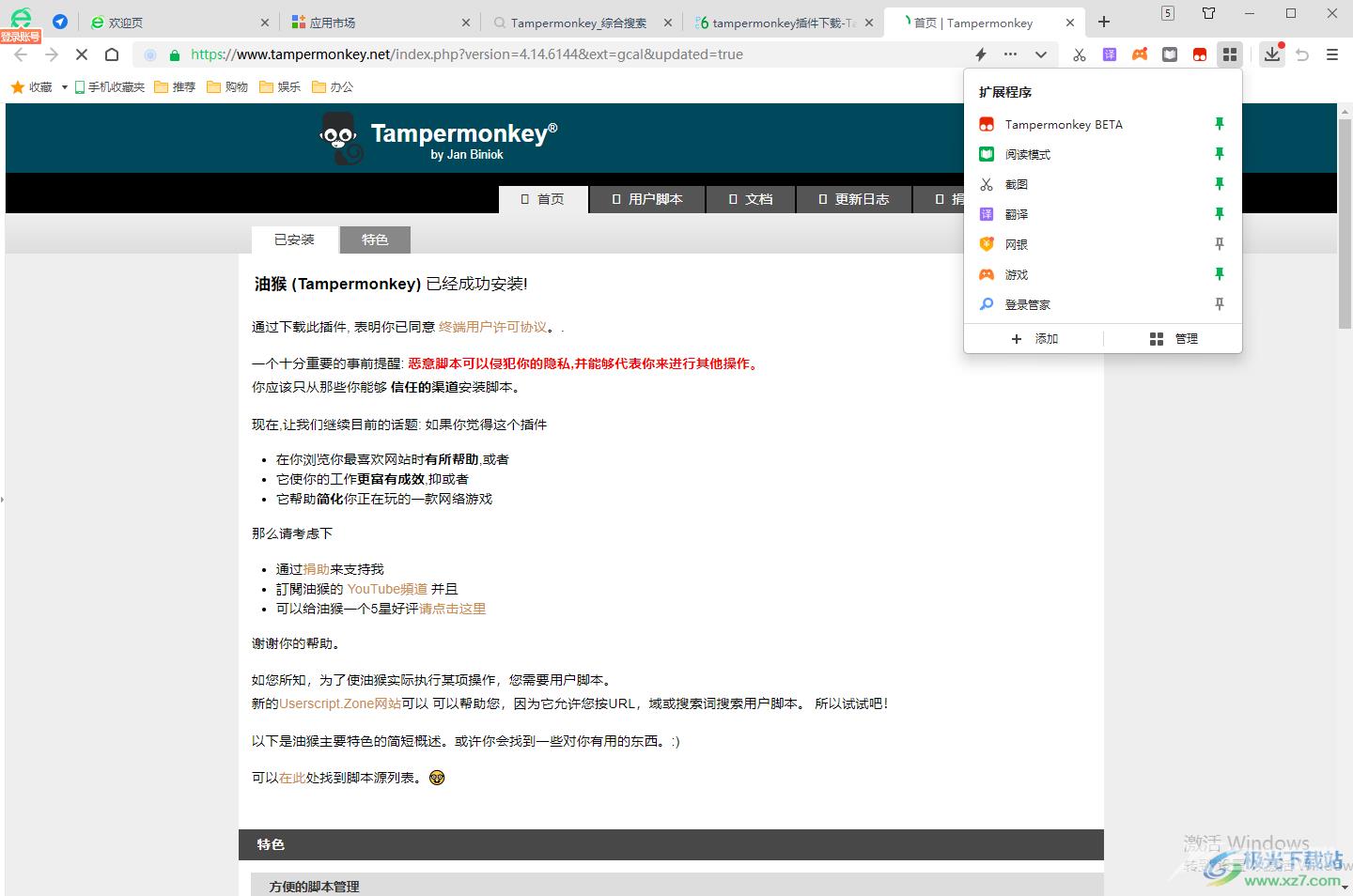Open the 文档 site nav item
This screenshot has width=1353, height=896.
click(x=751, y=199)
